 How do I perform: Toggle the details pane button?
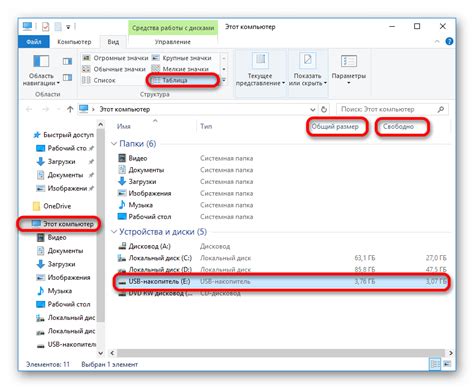(x=67, y=78)
